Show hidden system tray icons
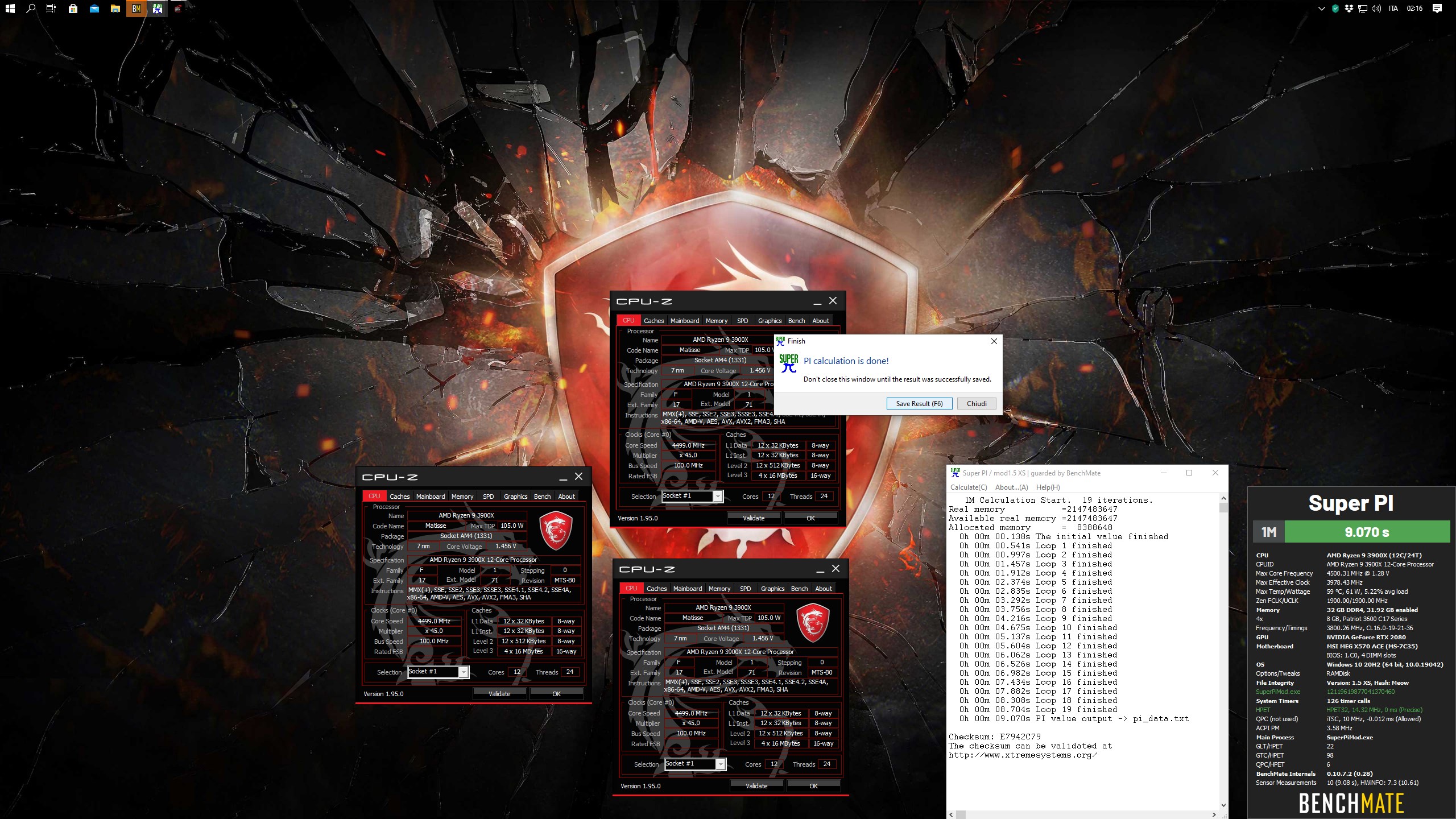This screenshot has height=819, width=1456. [1321, 9]
